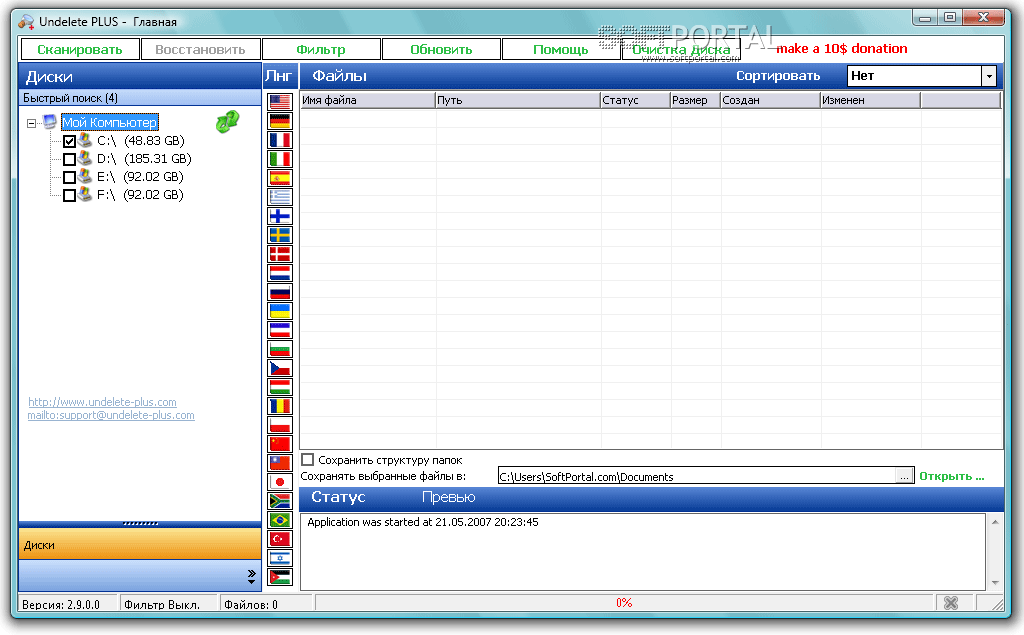Select the Spanish flag language
The height and width of the screenshot is (635, 1024).
280,178
